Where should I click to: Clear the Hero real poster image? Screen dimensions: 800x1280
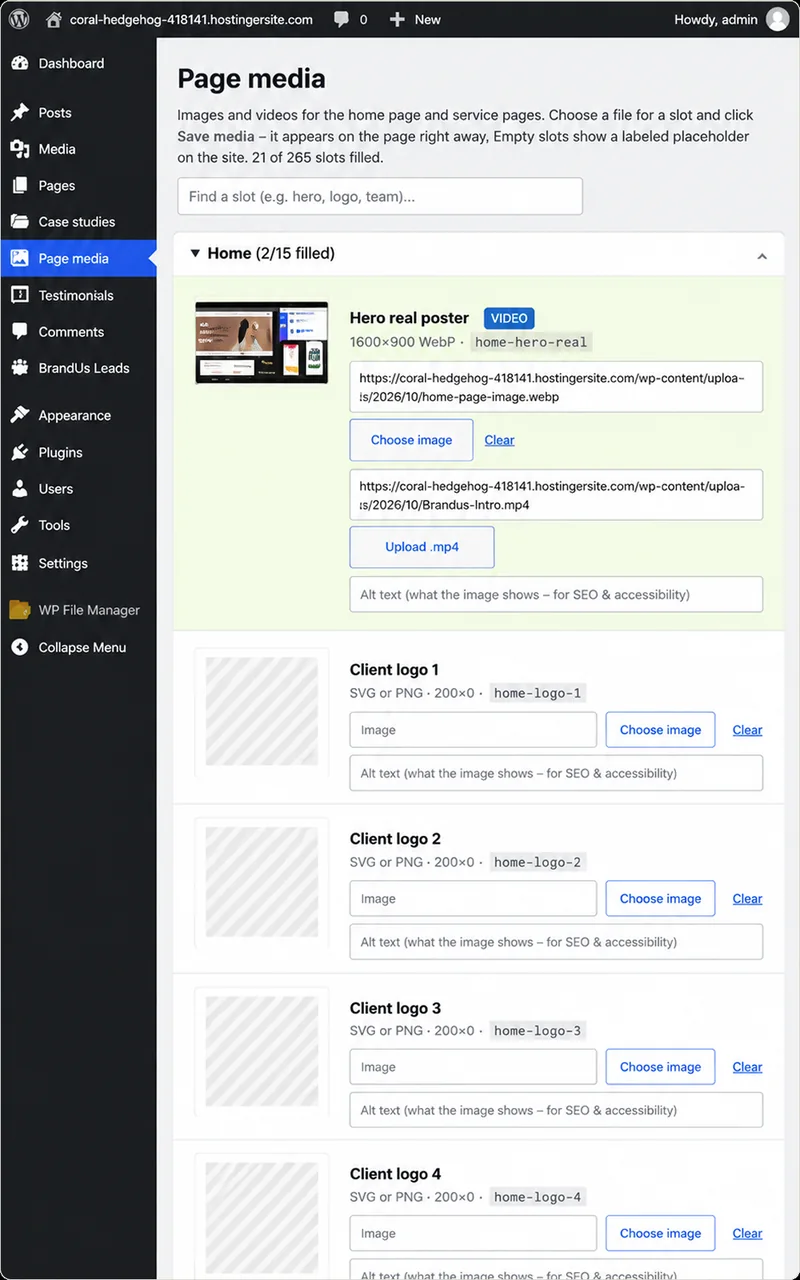(500, 440)
